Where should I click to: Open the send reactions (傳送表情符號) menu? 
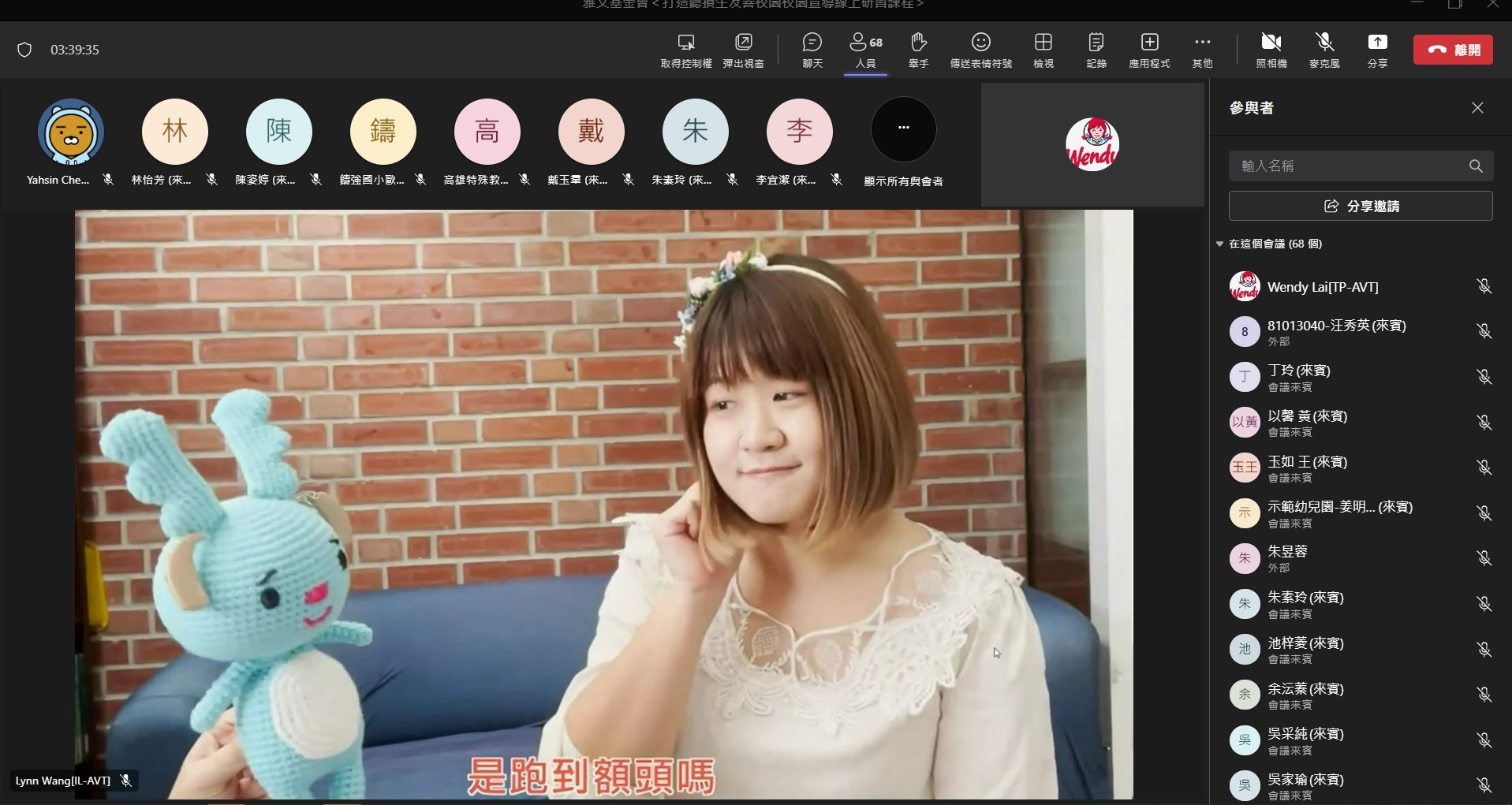point(980,50)
